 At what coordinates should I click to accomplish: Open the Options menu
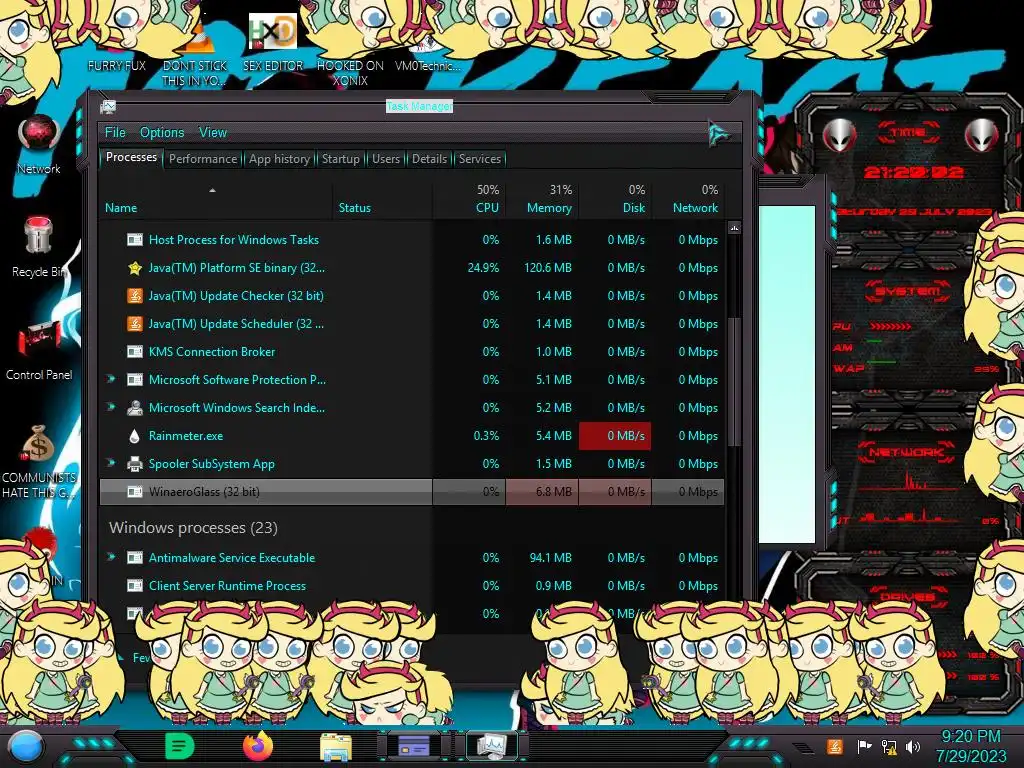pyautogui.click(x=162, y=133)
